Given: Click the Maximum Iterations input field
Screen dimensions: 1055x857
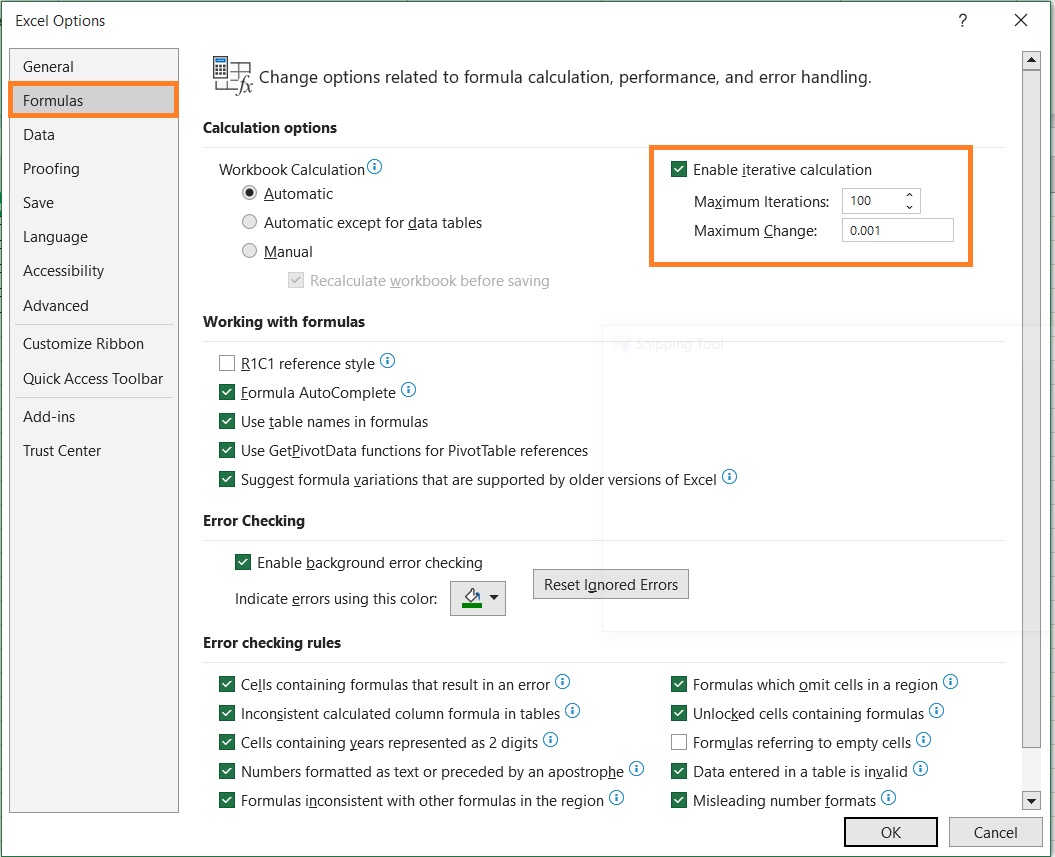Looking at the screenshot, I should [872, 201].
